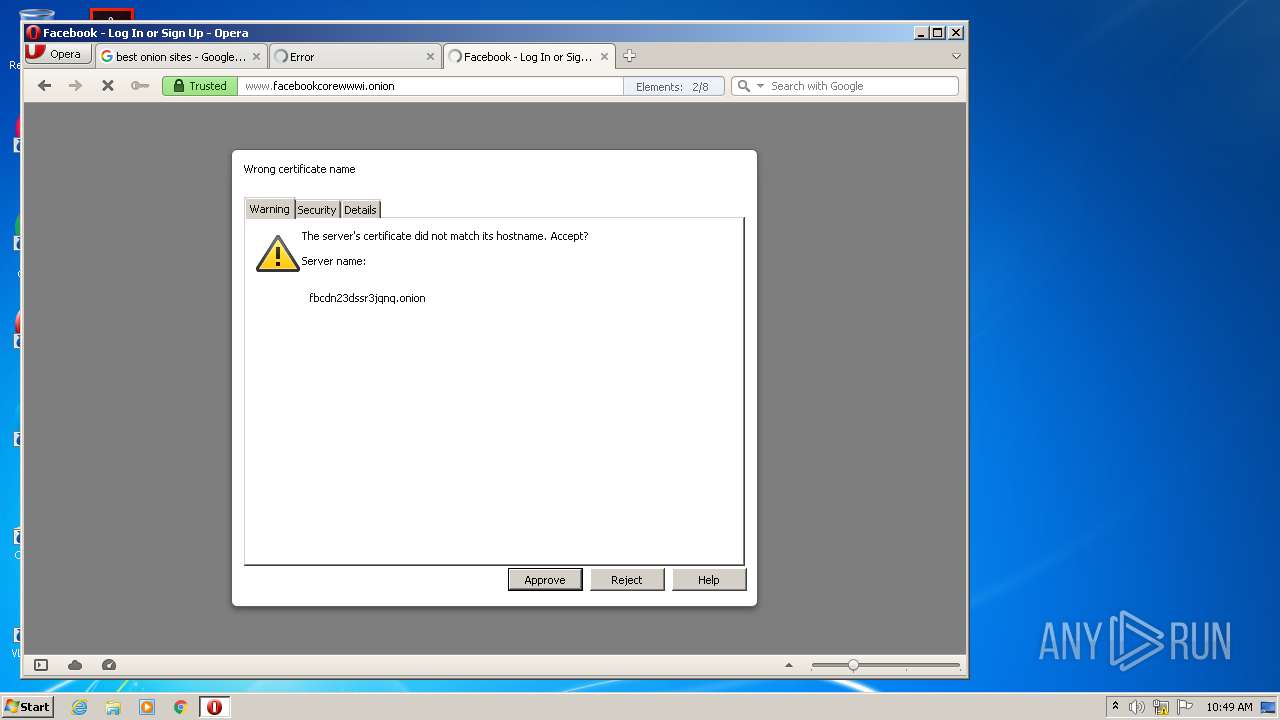Click the 10:49 AM system clock
Viewport: 1280px width, 720px height.
(x=1229, y=707)
